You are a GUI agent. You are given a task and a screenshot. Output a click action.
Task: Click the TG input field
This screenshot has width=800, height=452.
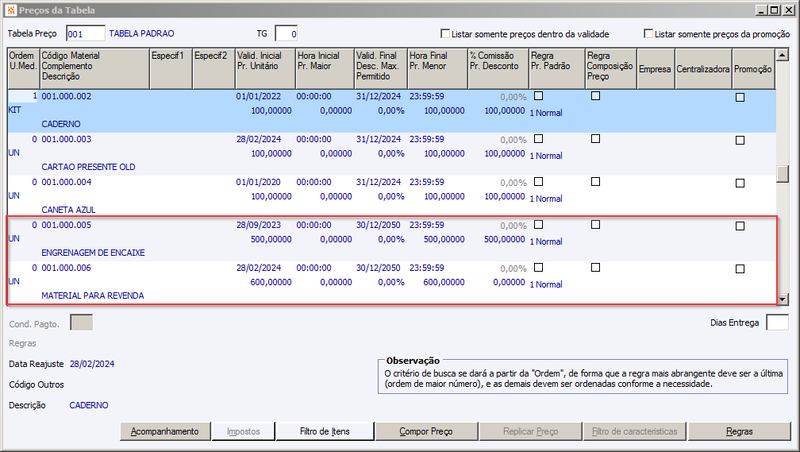click(x=286, y=34)
